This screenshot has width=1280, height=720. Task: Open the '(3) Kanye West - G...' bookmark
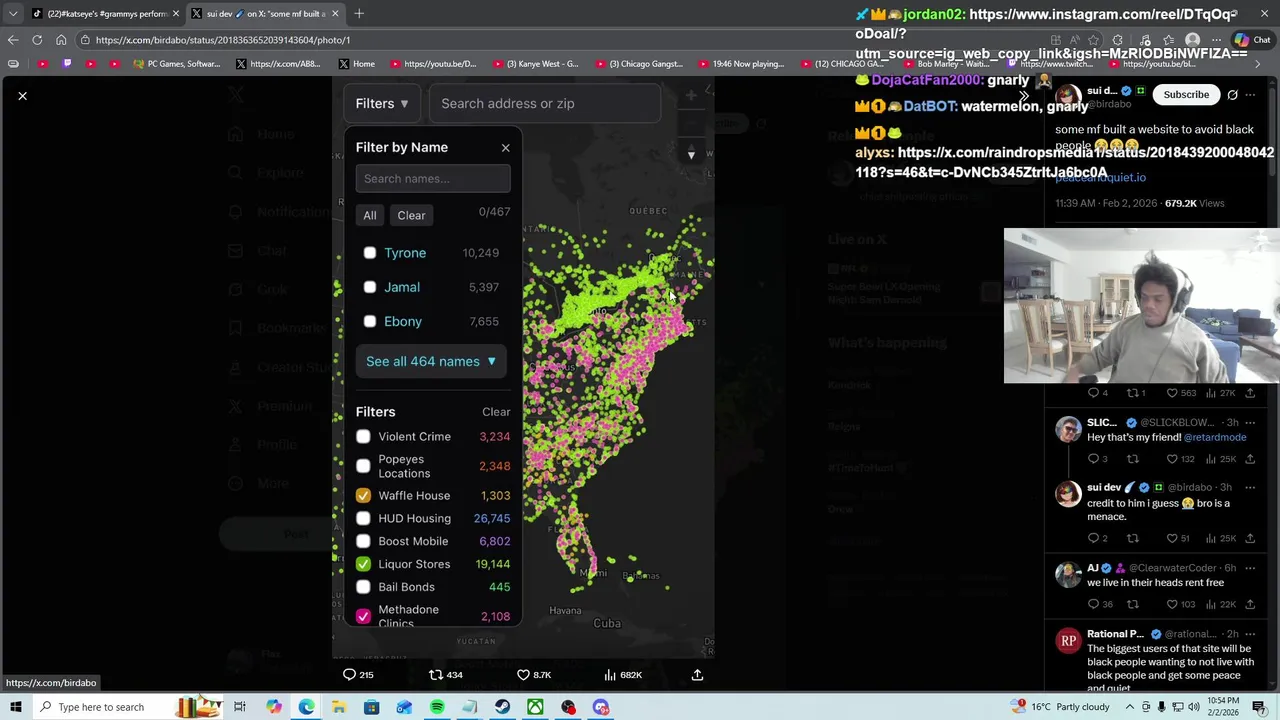point(535,64)
